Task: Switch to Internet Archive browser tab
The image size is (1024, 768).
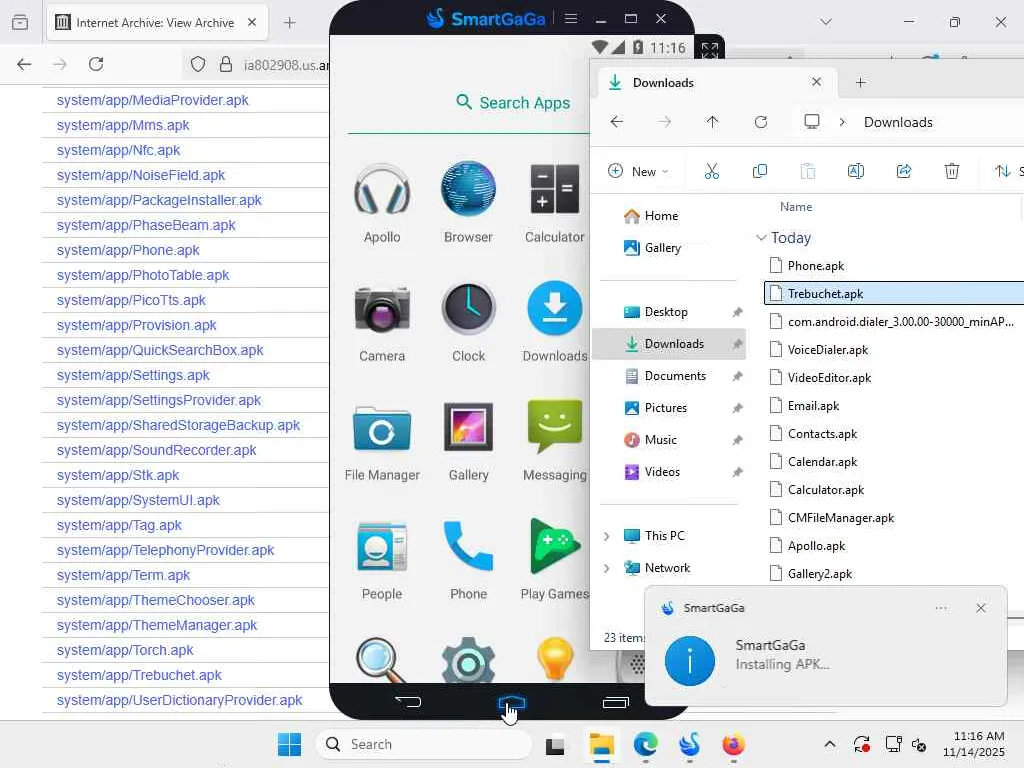Action: 157,23
